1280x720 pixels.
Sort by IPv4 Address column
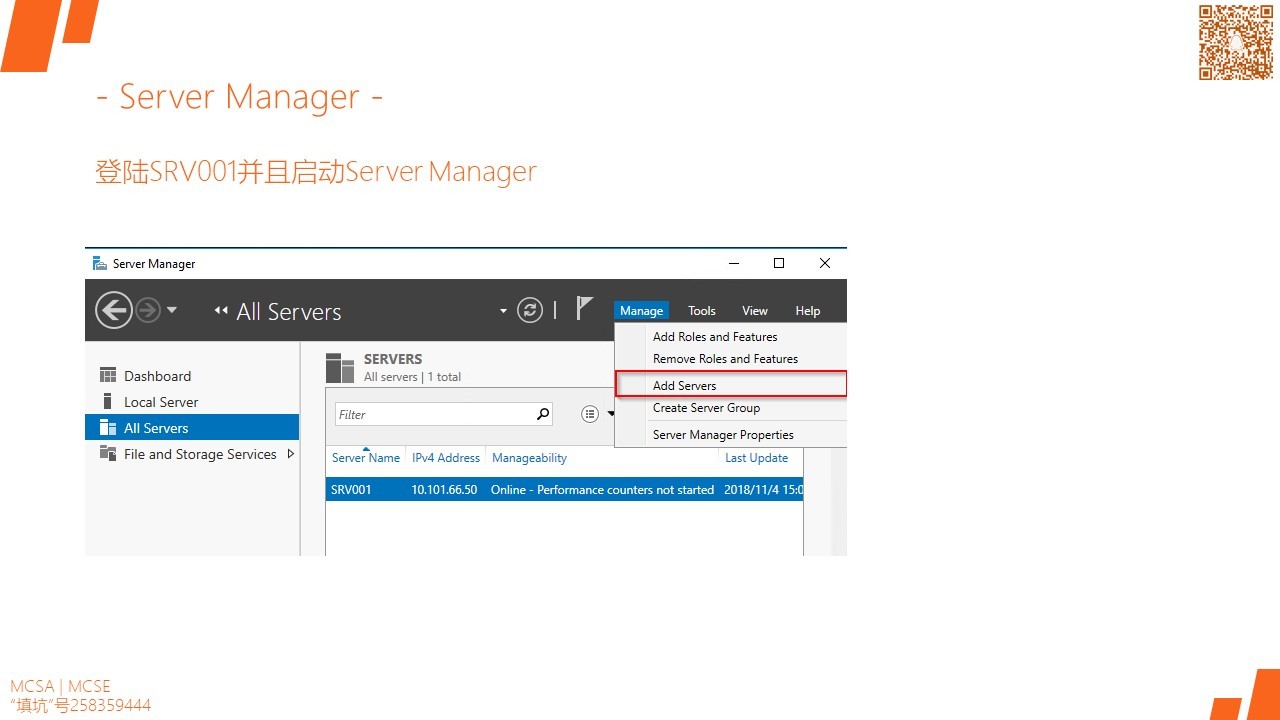click(446, 458)
